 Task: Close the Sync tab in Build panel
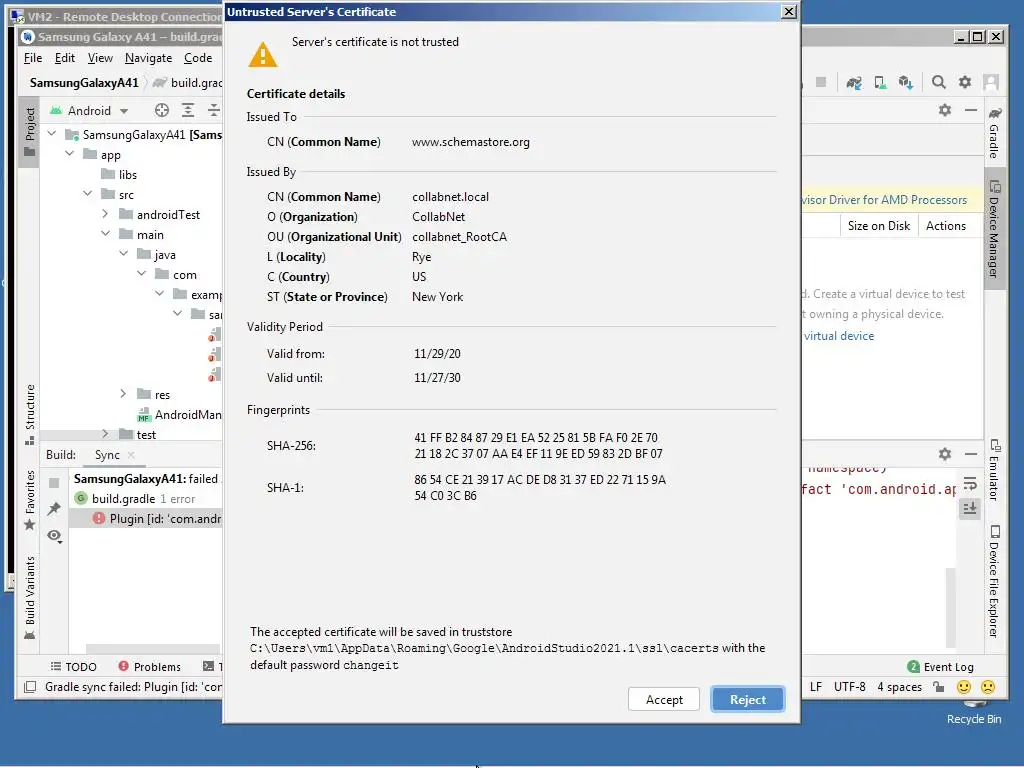[x=131, y=455]
